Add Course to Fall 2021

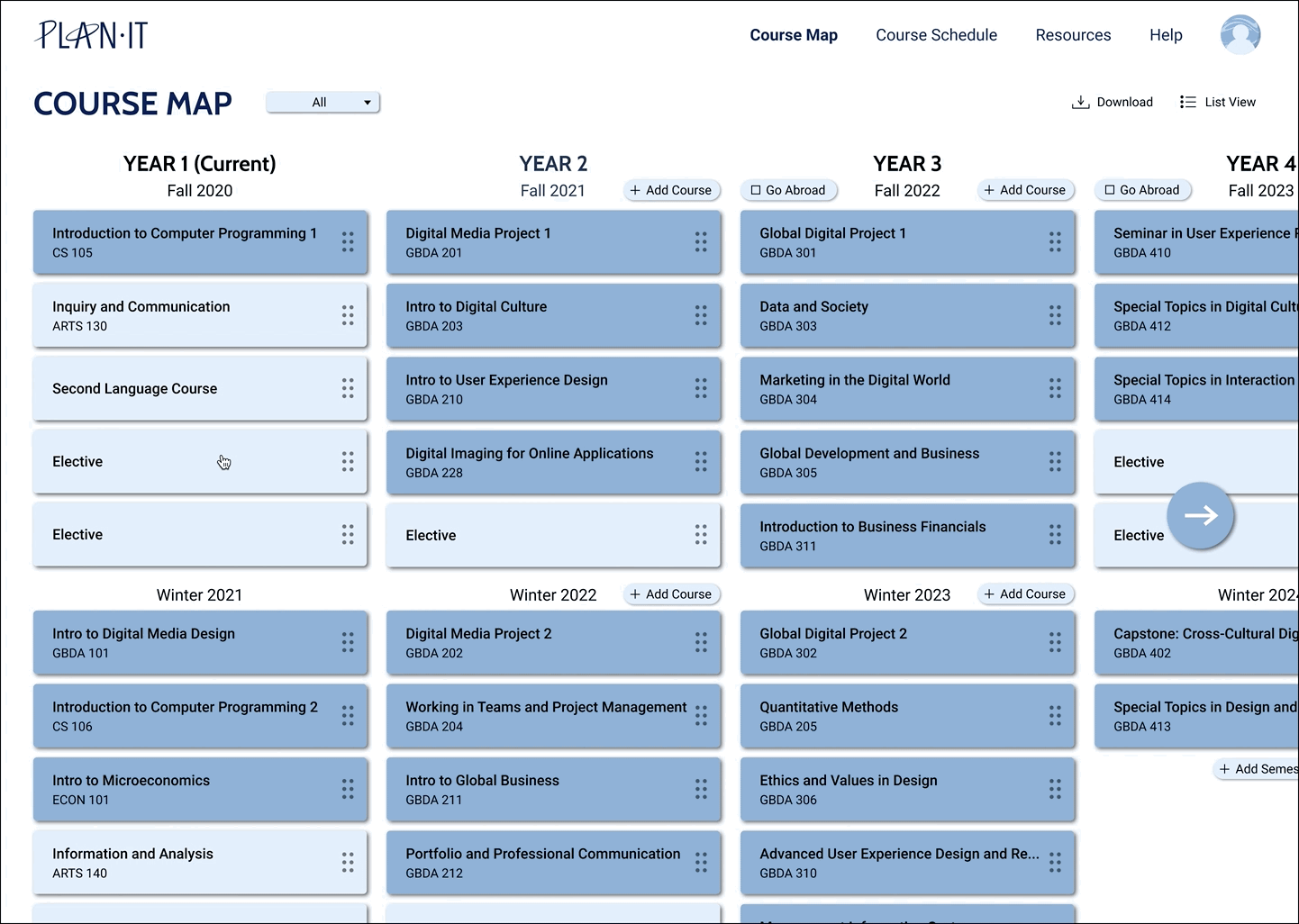[671, 190]
